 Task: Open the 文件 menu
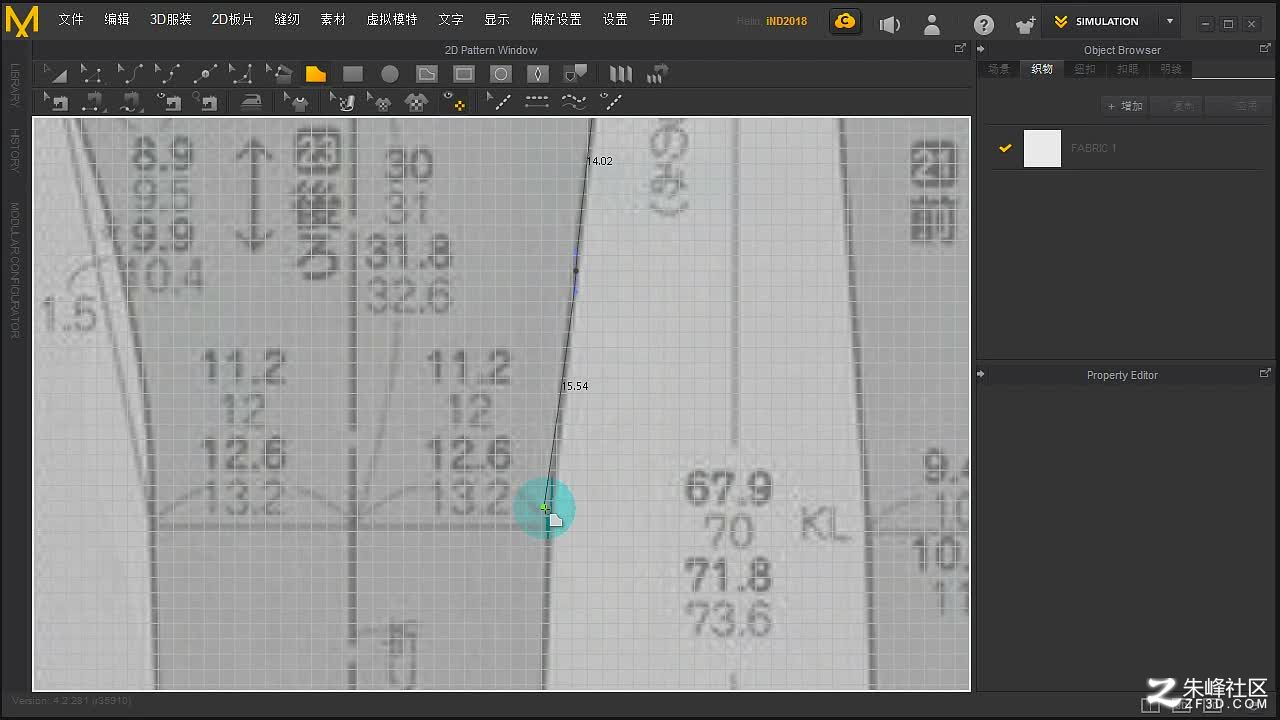point(71,19)
